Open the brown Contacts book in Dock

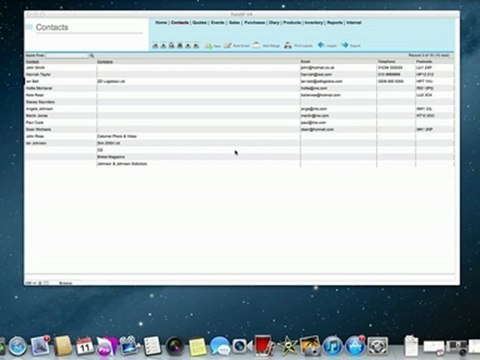pyautogui.click(x=63, y=346)
